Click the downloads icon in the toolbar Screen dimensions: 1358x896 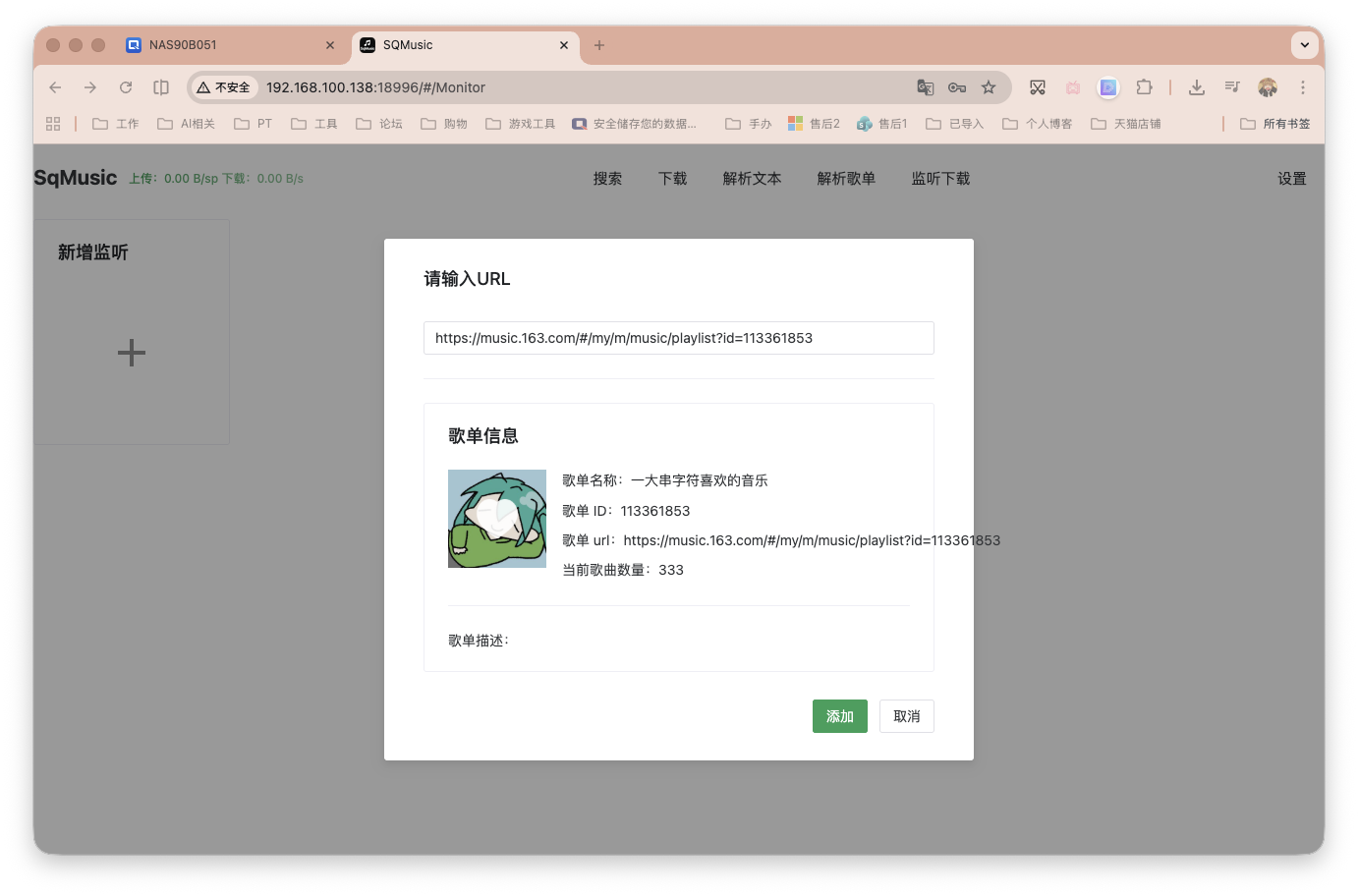[x=1197, y=87]
